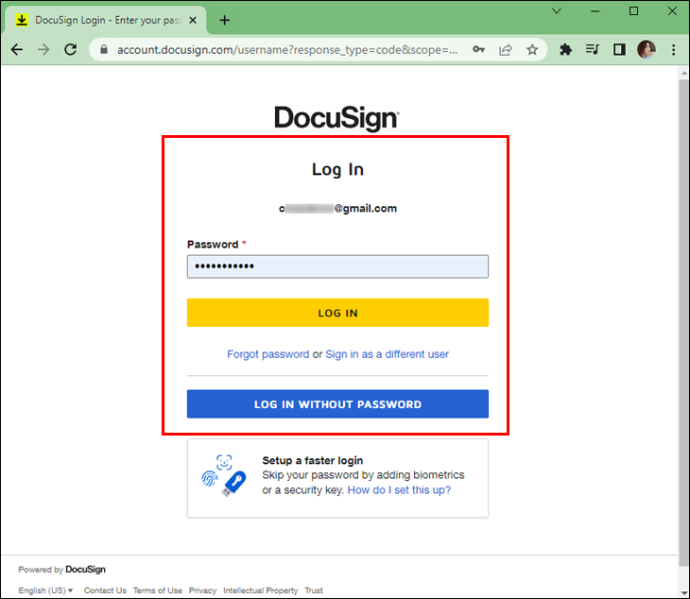Open the Trust footer link
Screen dimensions: 690x599
314,590
